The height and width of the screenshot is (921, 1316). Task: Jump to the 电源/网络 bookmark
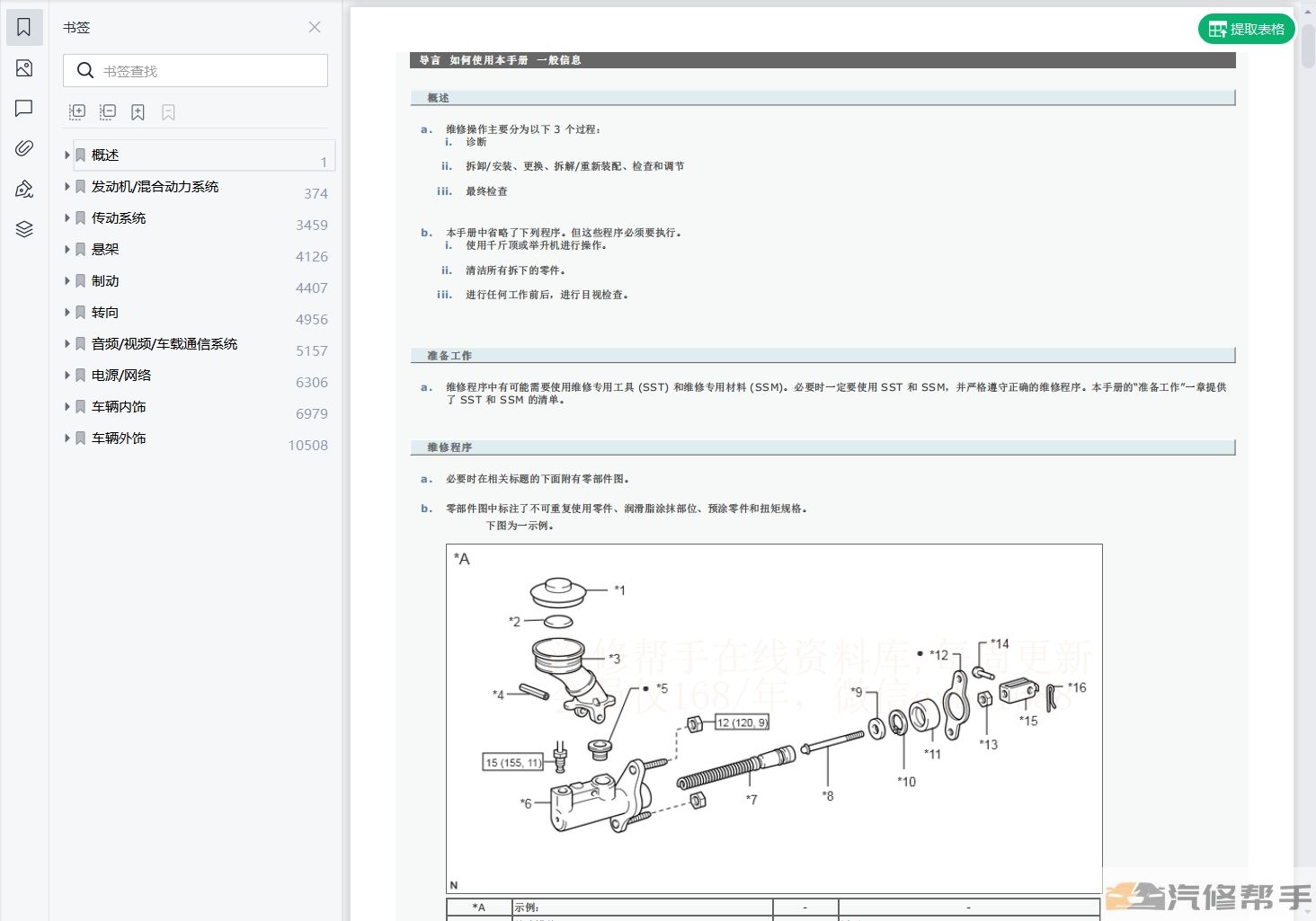click(121, 376)
